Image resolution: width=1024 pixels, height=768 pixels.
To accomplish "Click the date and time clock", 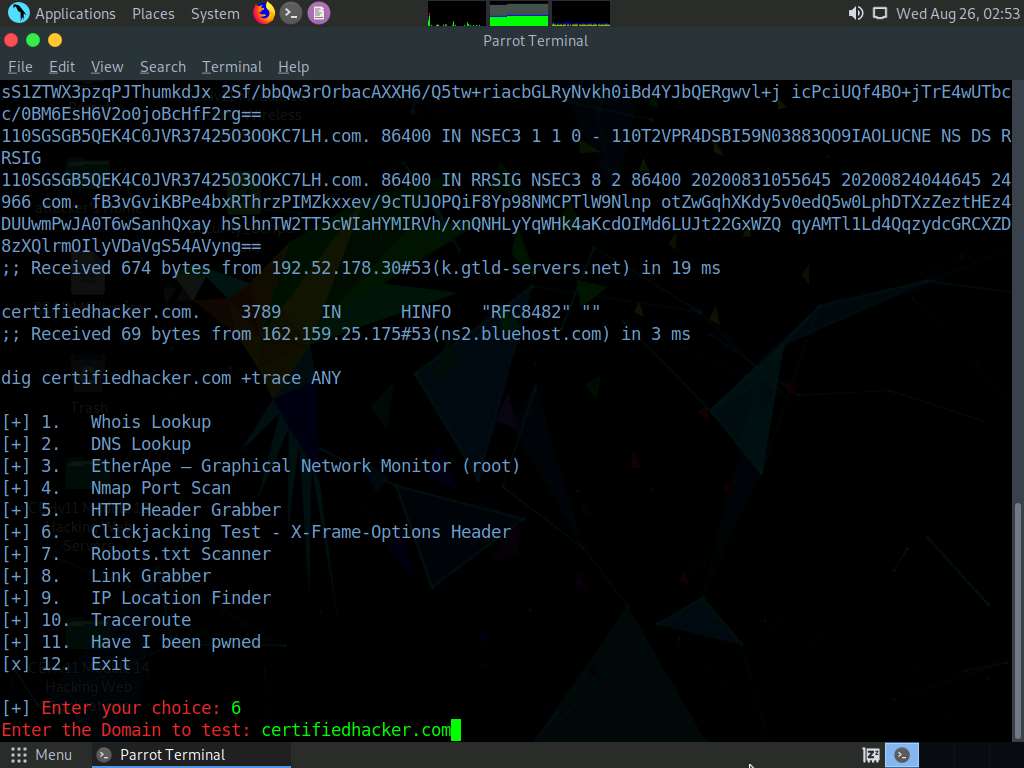I will pos(957,14).
